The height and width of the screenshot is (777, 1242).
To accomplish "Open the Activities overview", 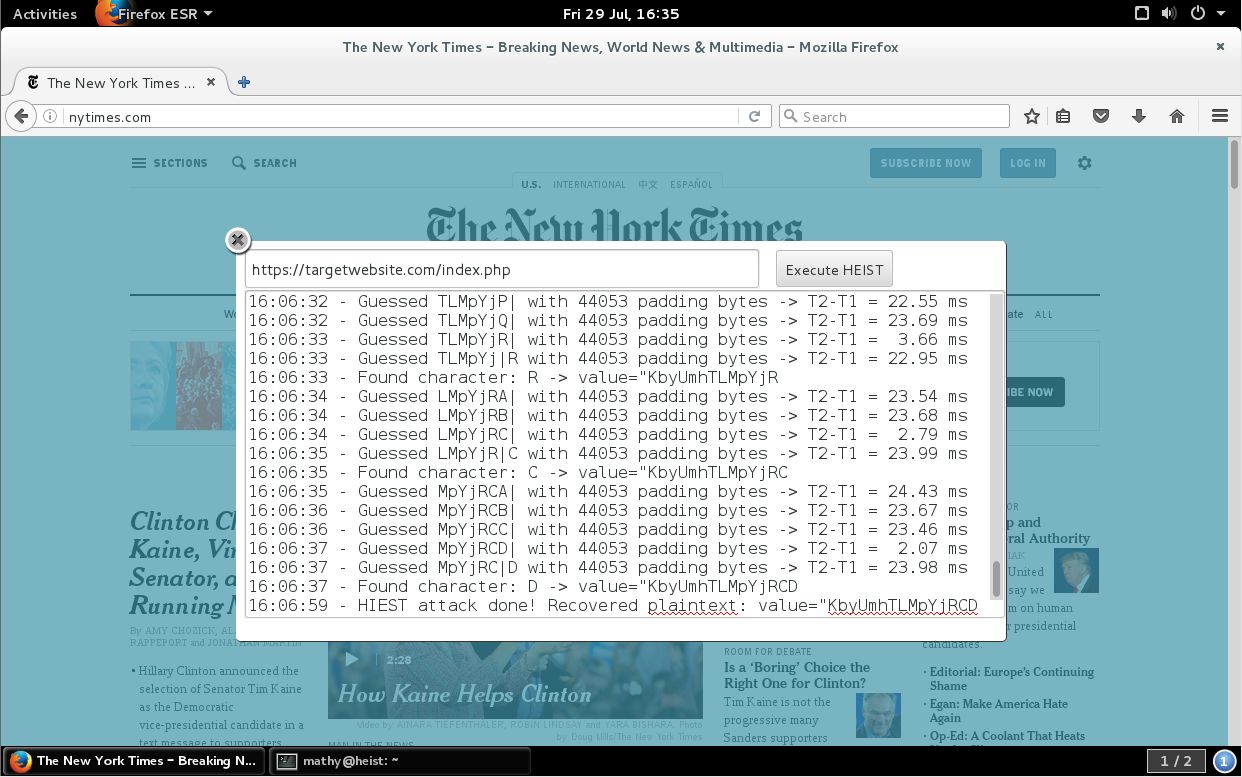I will 45,14.
